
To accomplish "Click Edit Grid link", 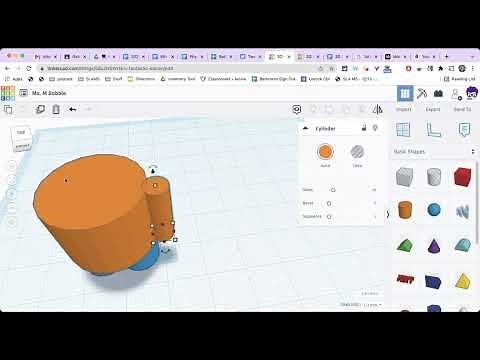I will (x=370, y=294).
